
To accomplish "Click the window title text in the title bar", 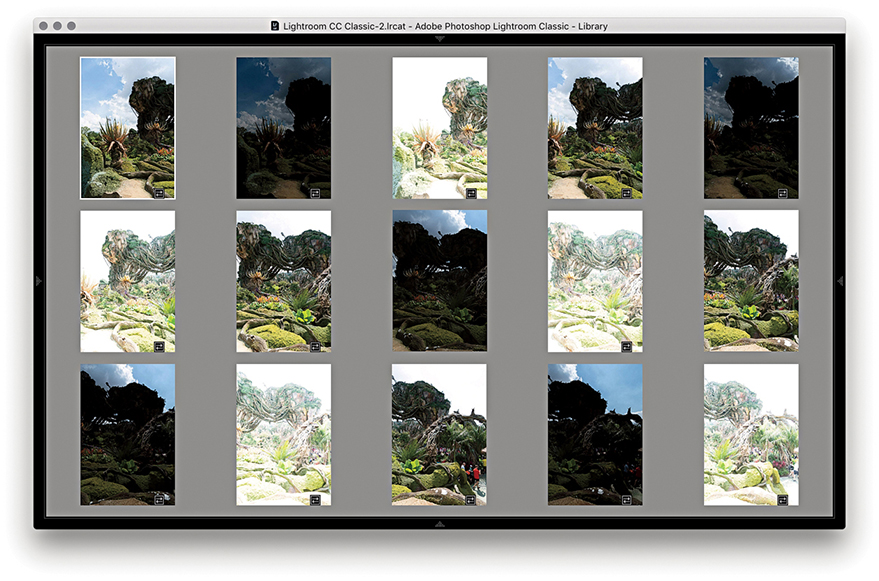I will [x=446, y=26].
